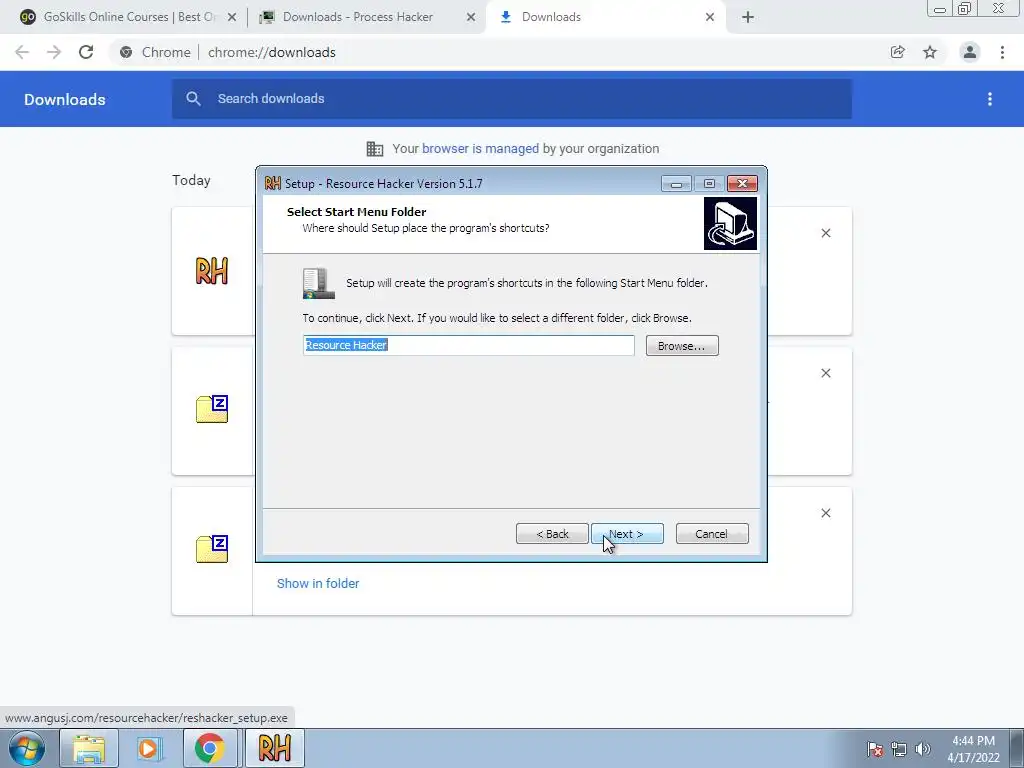Bookmark this page with the star
1024x768 pixels.
(x=930, y=52)
